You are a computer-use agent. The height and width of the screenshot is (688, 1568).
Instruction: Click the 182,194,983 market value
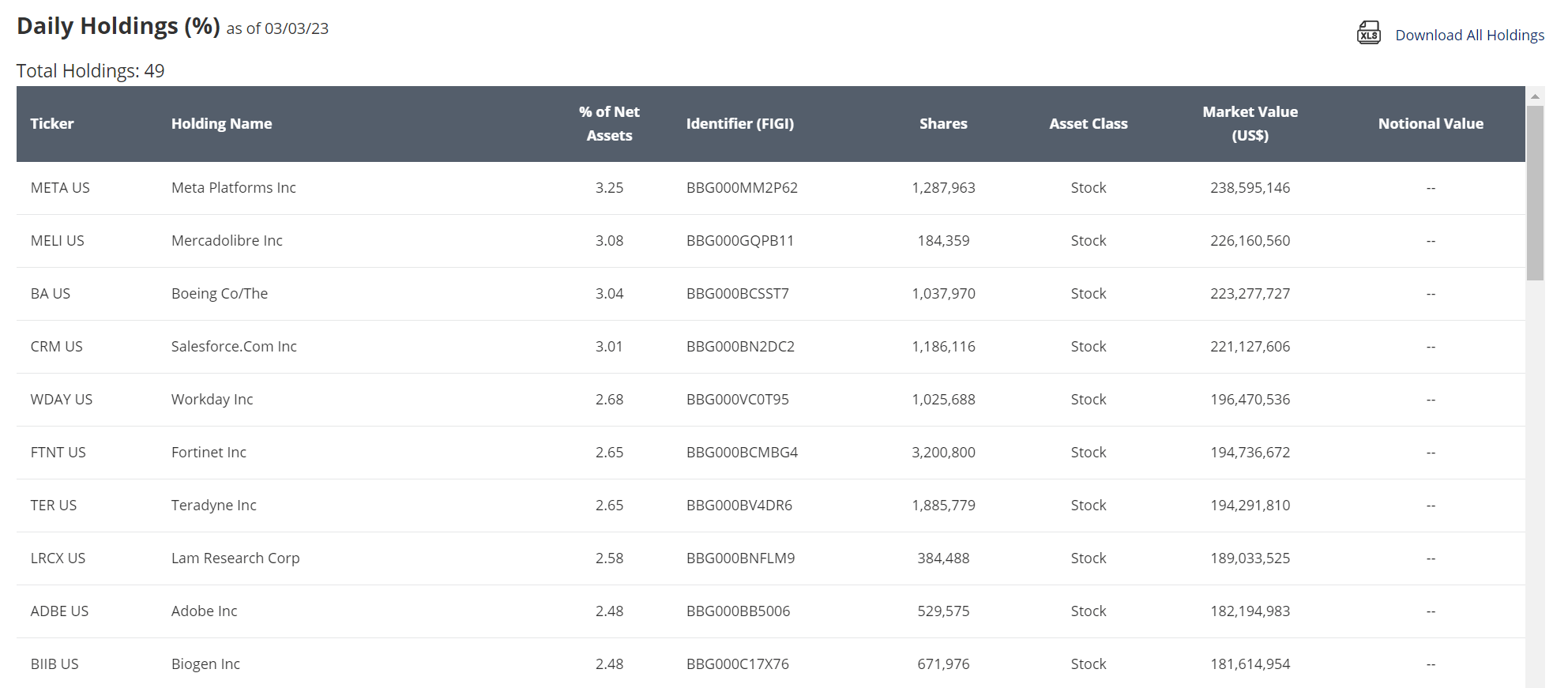point(1250,611)
